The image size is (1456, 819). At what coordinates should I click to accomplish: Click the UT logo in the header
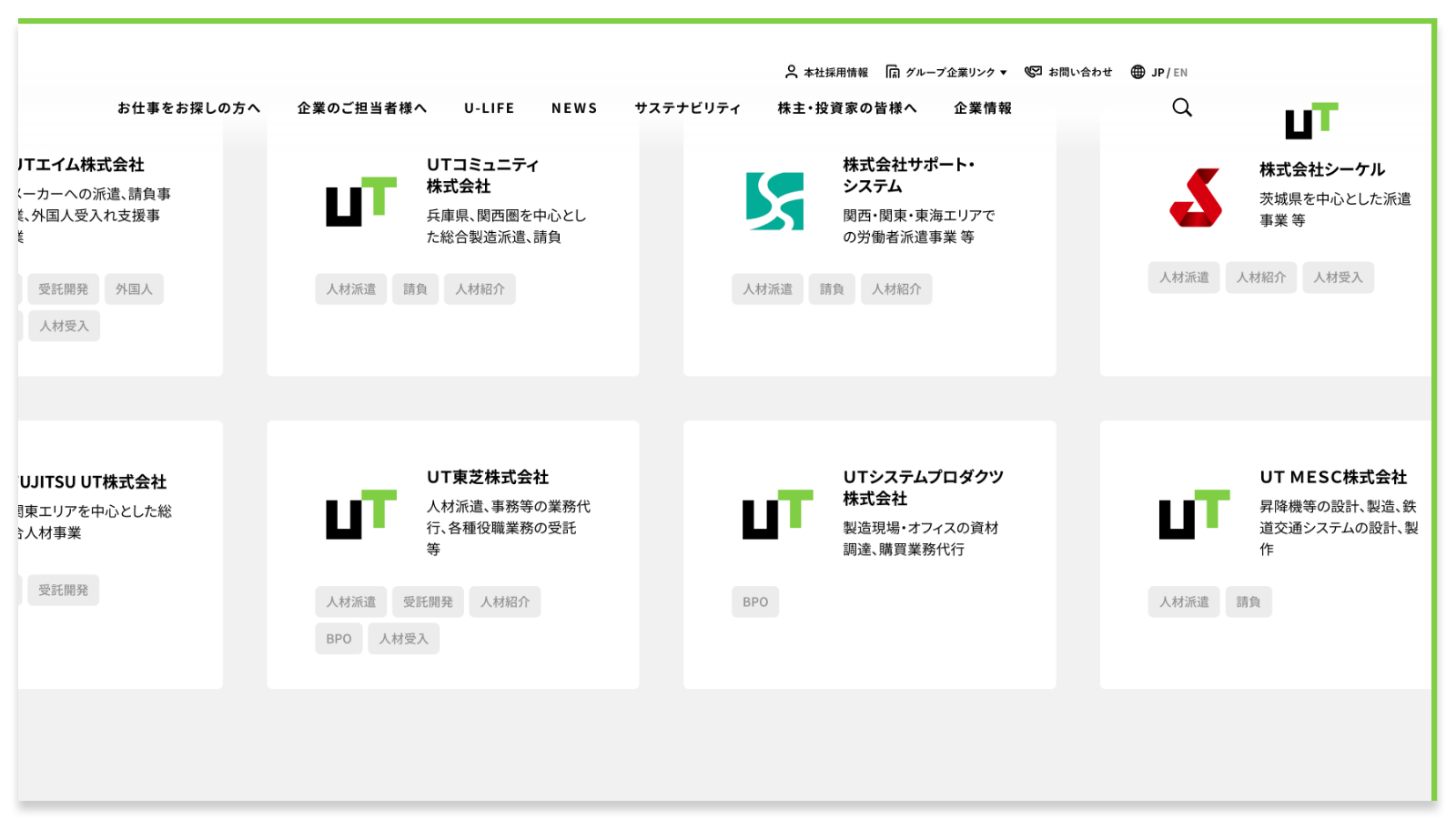tap(1311, 121)
